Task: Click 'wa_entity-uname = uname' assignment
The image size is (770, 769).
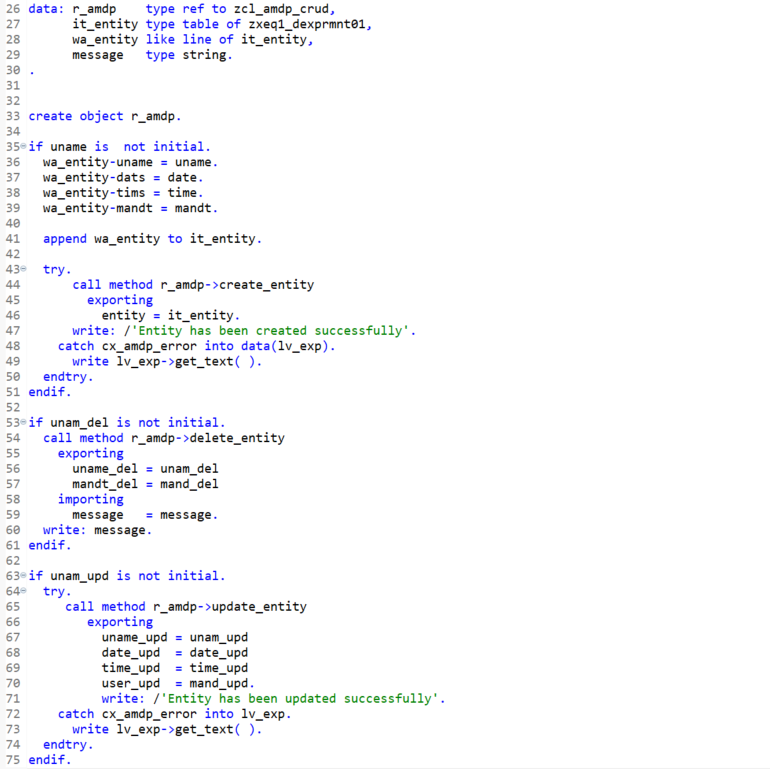Action: 130,162
